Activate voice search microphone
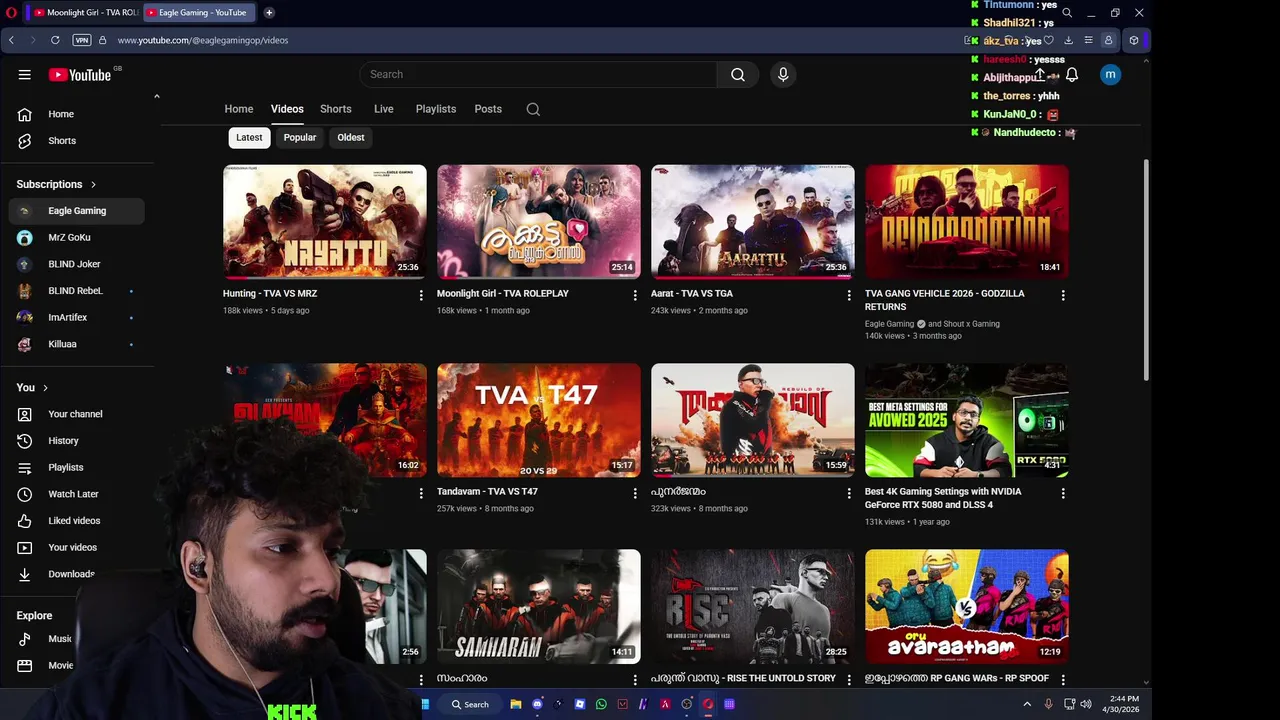 (x=783, y=75)
